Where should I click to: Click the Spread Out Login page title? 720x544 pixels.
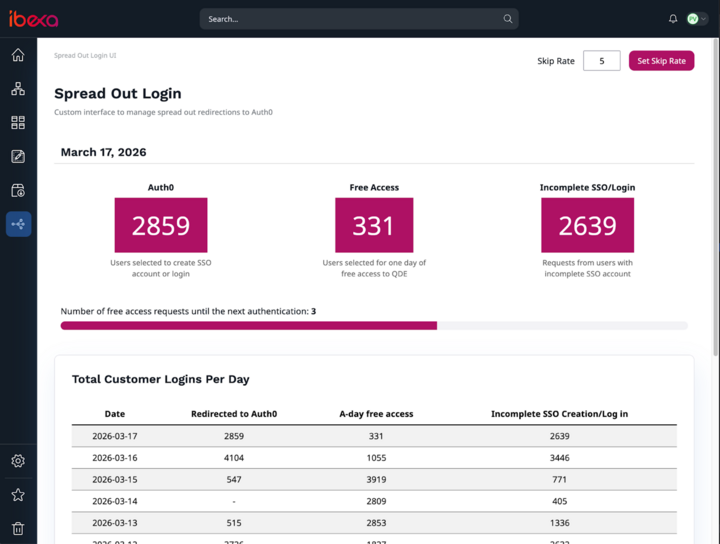[118, 94]
